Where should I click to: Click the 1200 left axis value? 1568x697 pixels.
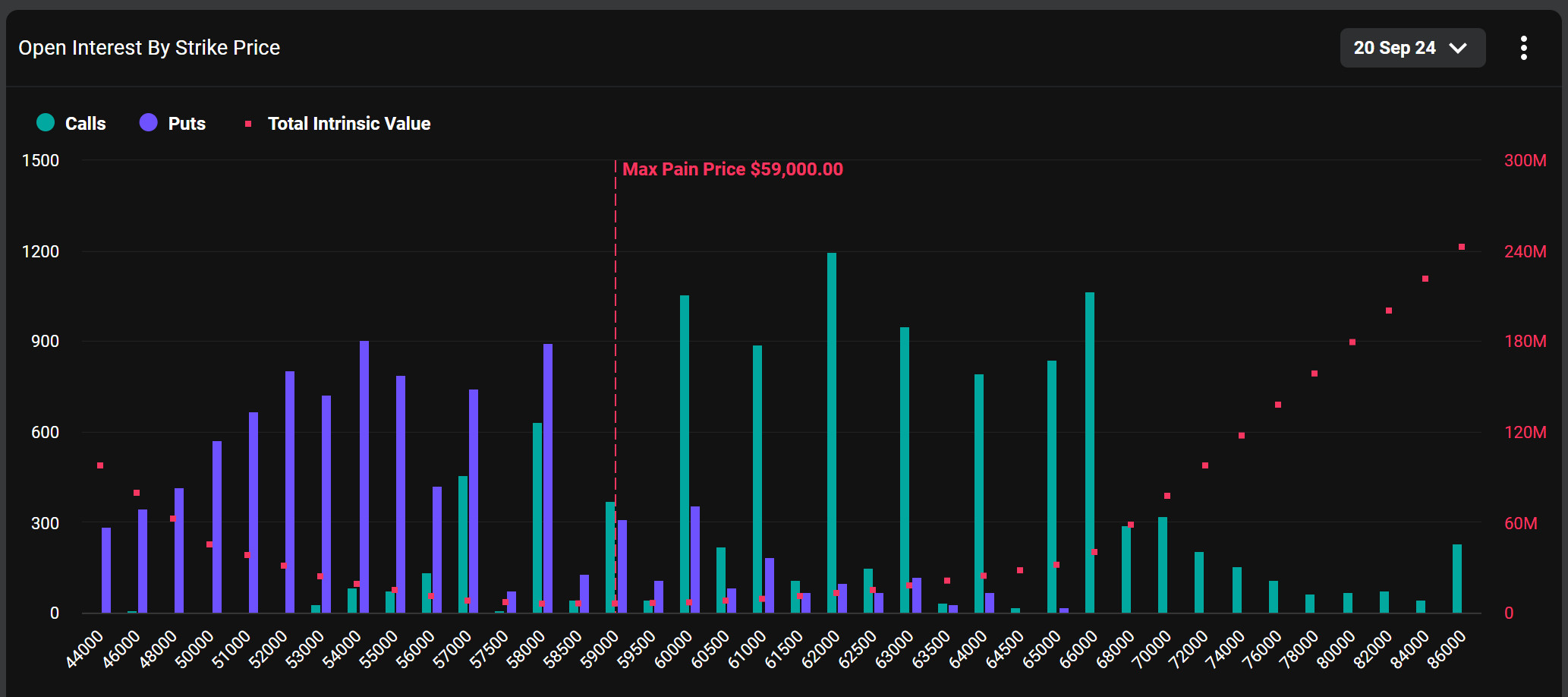(x=40, y=251)
